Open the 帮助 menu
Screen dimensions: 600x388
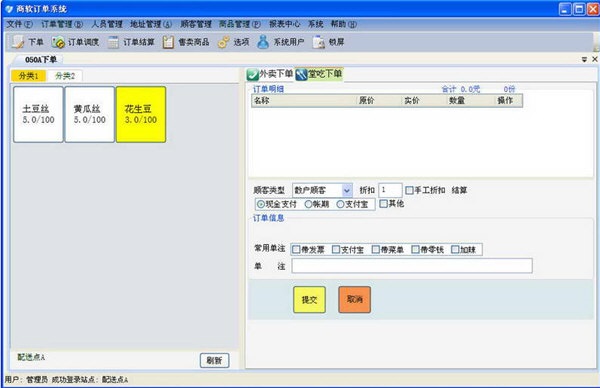pos(344,24)
